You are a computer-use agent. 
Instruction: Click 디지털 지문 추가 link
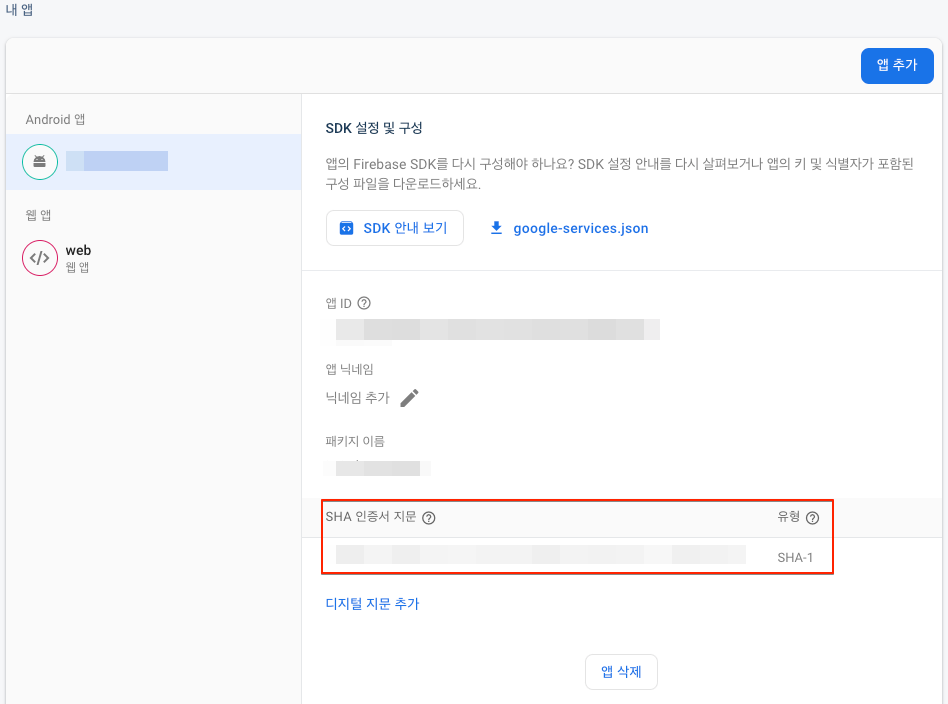(x=372, y=604)
